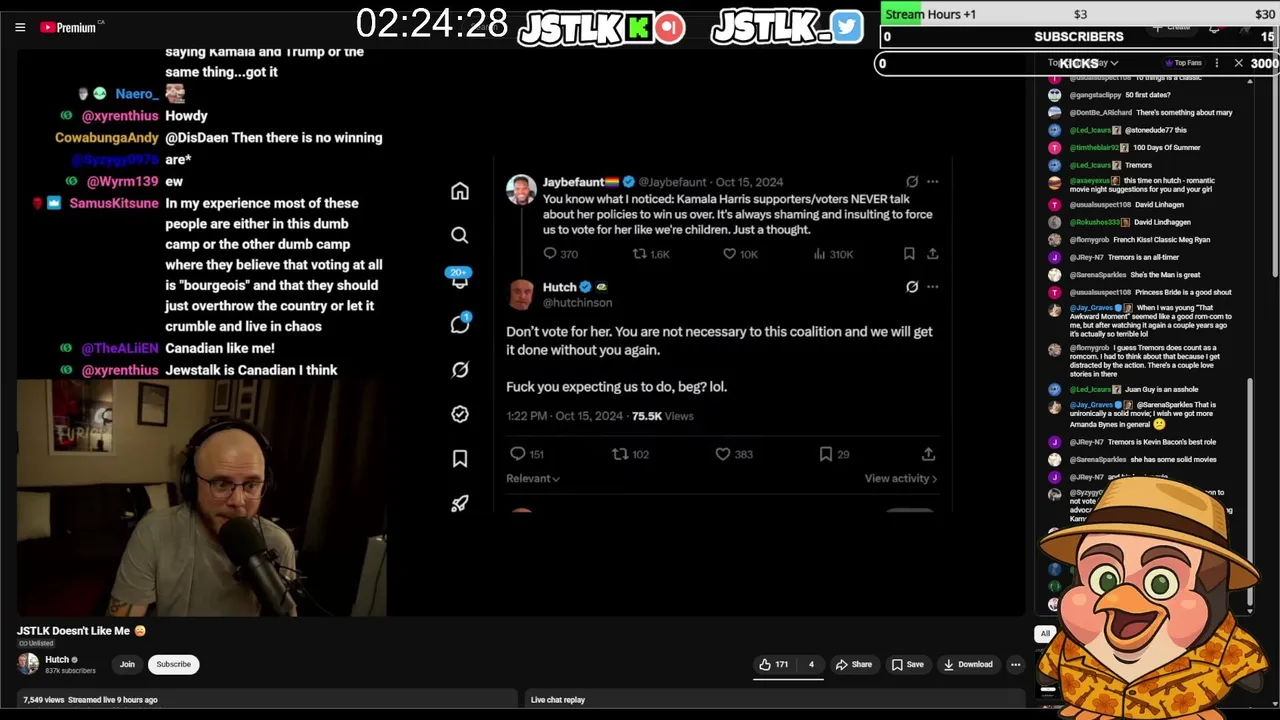The height and width of the screenshot is (720, 1280).
Task: Reply to the Jaybefaunt tweet (370 replies)
Action: [x=560, y=254]
